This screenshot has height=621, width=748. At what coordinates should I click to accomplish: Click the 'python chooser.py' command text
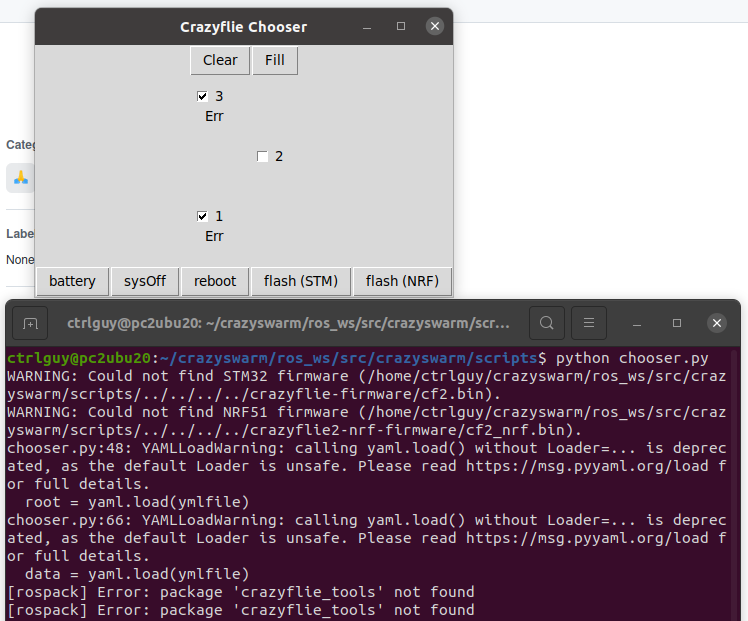tap(632, 358)
